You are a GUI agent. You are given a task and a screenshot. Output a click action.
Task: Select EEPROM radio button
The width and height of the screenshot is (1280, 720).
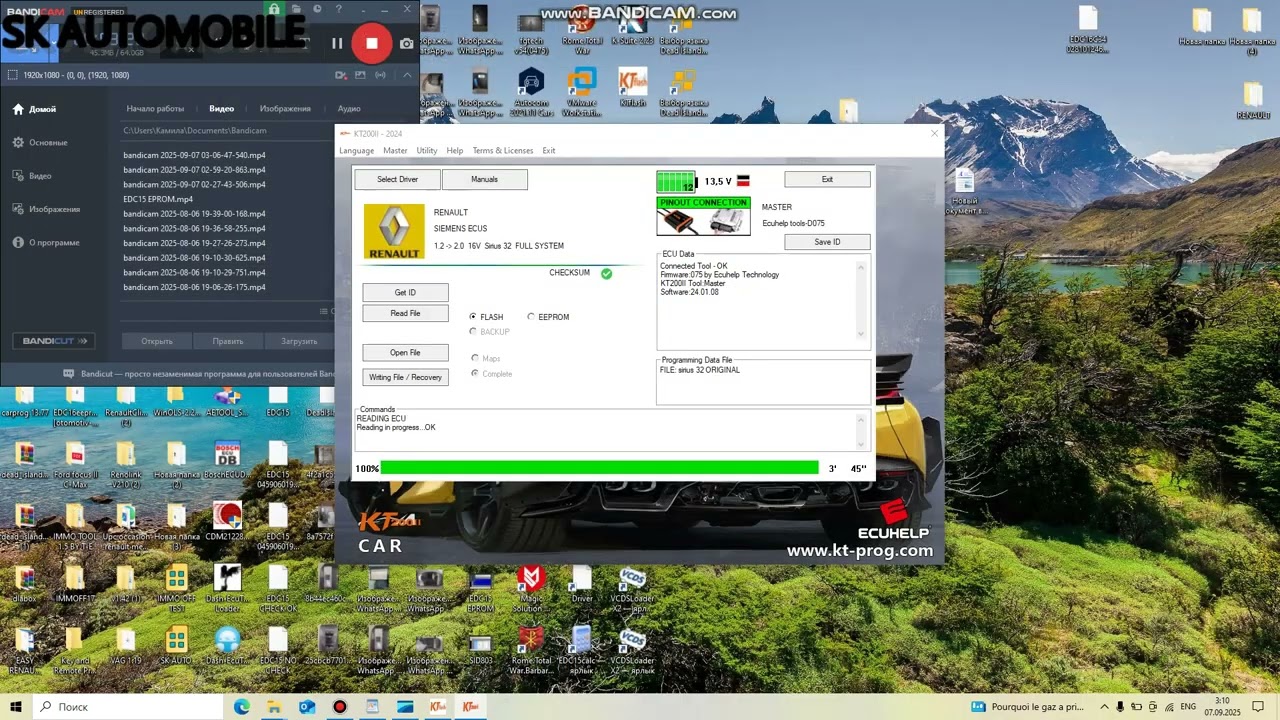click(531, 317)
